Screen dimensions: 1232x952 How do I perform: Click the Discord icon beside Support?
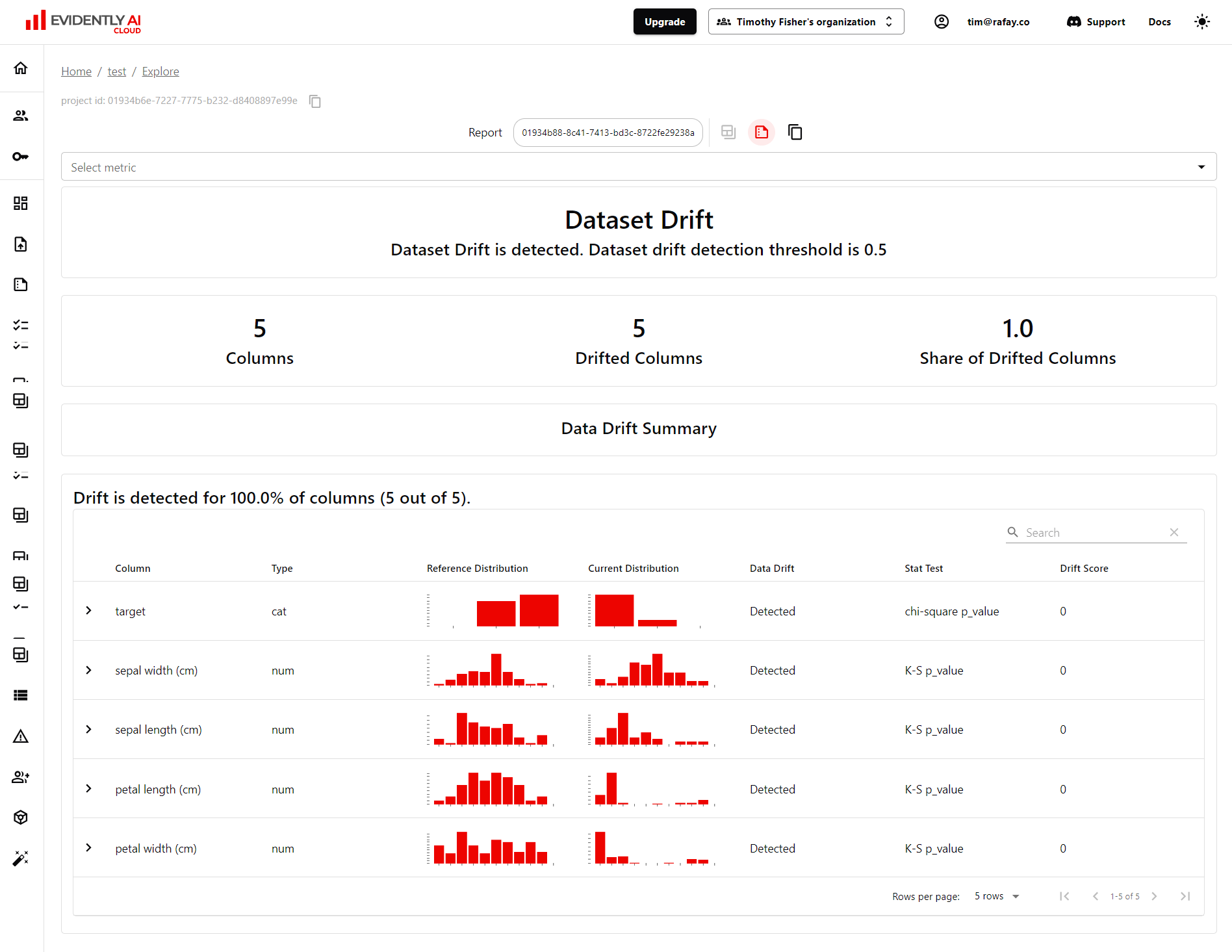click(1074, 21)
